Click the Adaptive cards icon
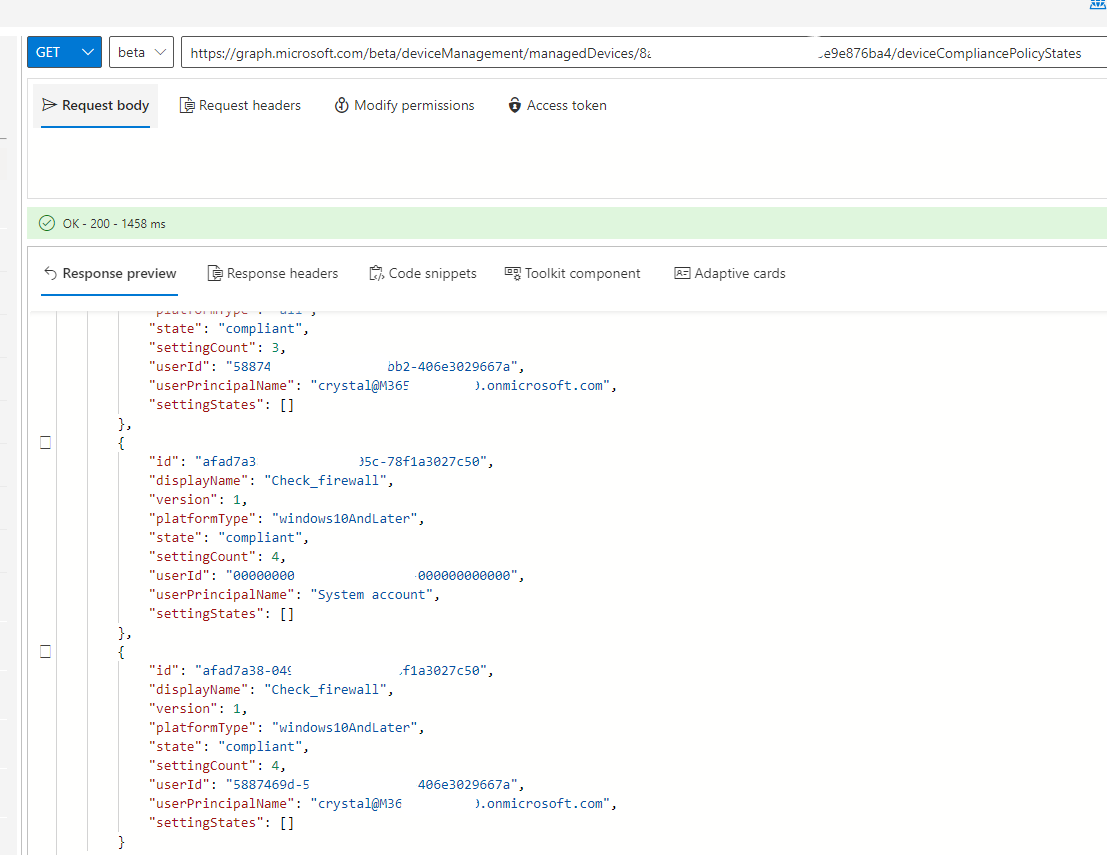The height and width of the screenshot is (855, 1107). click(682, 273)
